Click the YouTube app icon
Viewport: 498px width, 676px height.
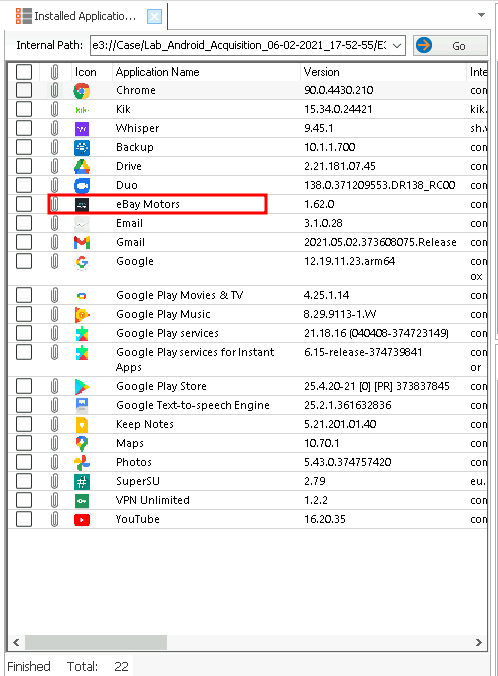click(82, 520)
